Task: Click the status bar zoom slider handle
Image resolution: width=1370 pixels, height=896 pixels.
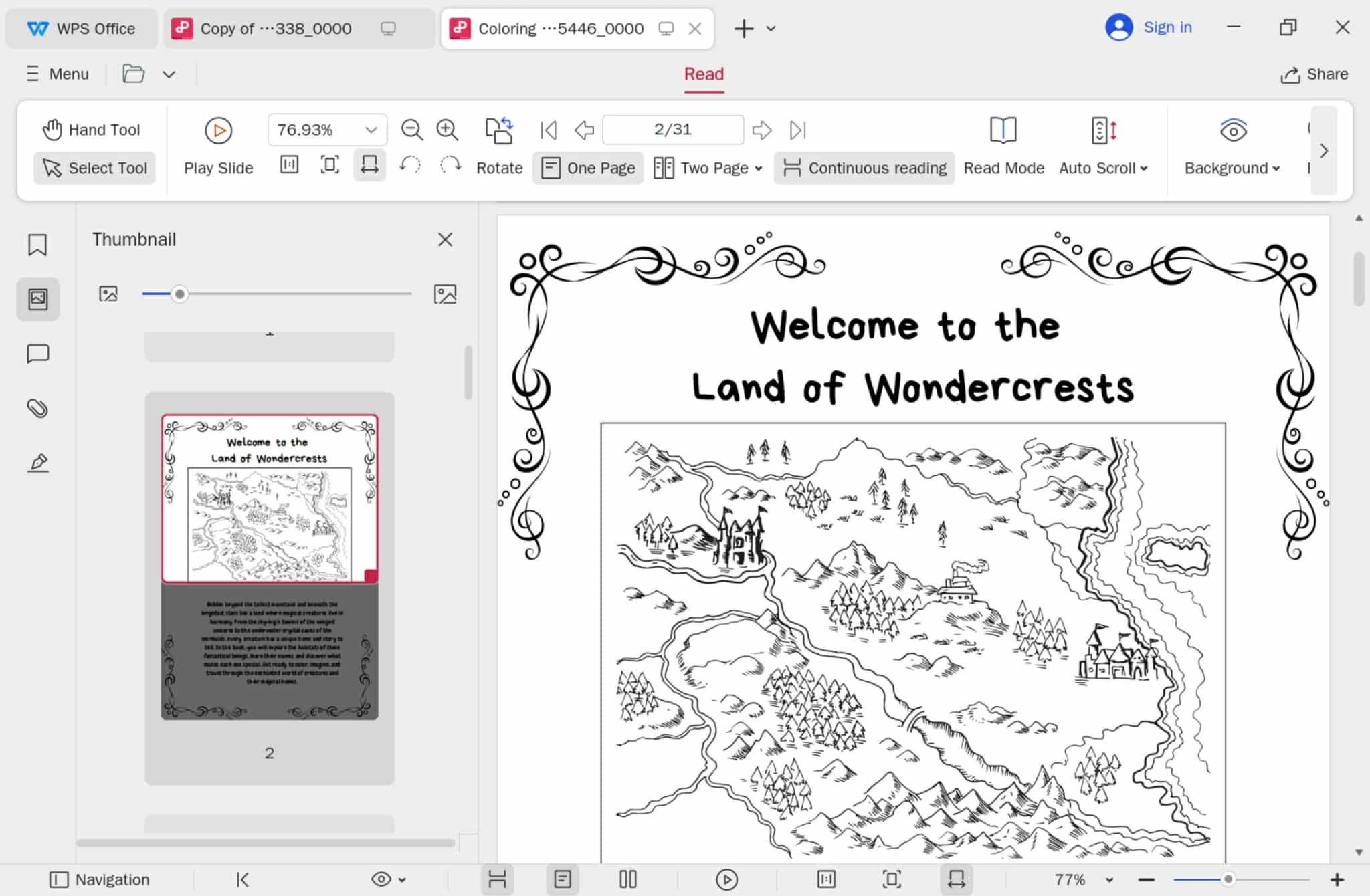Action: [1228, 879]
